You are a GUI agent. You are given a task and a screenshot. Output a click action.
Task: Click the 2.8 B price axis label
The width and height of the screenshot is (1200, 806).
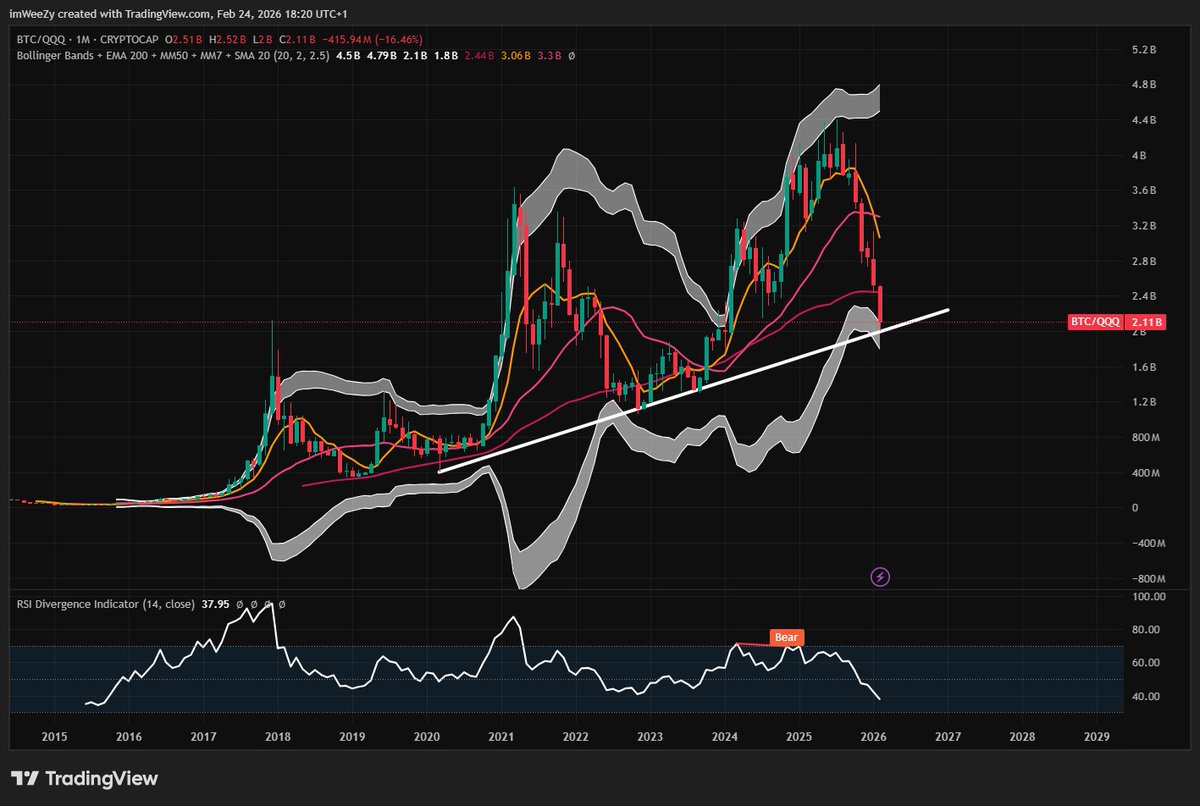coord(1145,262)
